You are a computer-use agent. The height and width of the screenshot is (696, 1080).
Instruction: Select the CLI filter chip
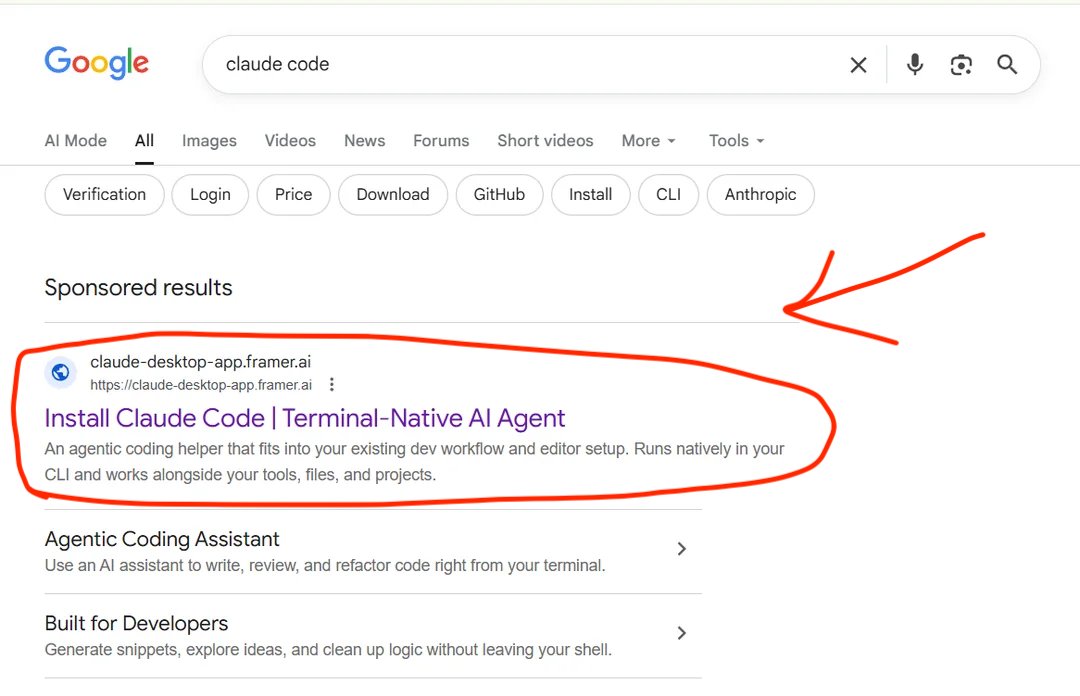tap(668, 194)
